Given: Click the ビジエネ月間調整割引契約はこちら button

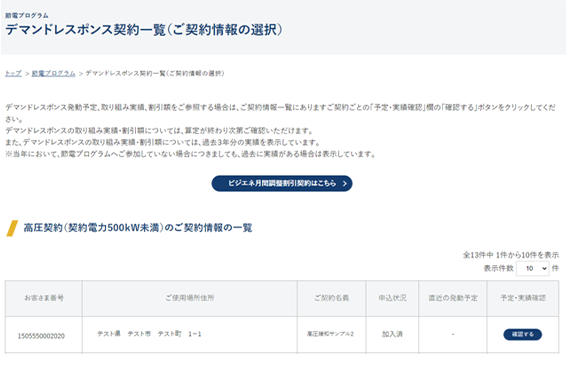Looking at the screenshot, I should pos(282,183).
